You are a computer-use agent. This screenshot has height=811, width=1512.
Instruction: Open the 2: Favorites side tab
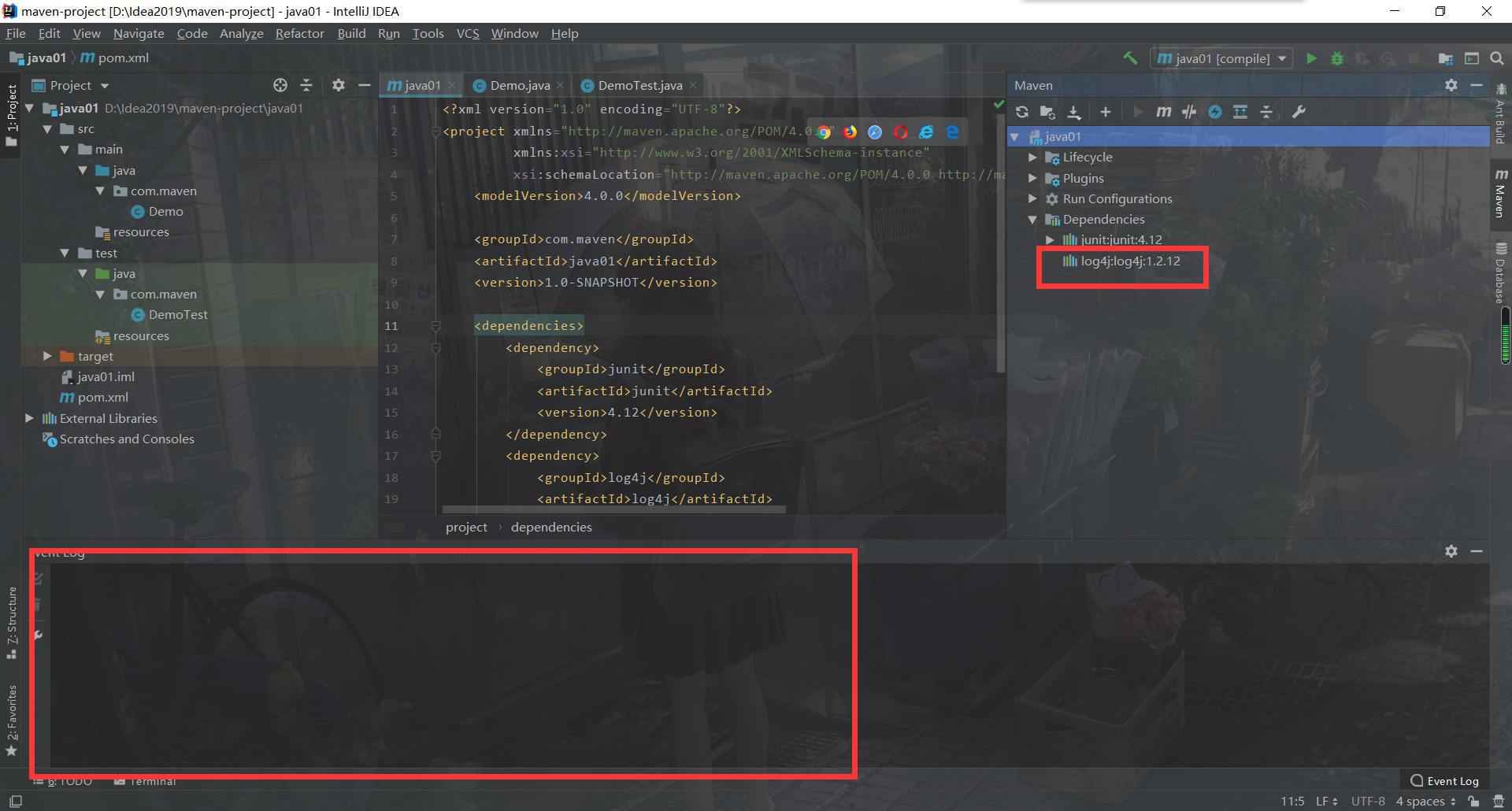11,720
